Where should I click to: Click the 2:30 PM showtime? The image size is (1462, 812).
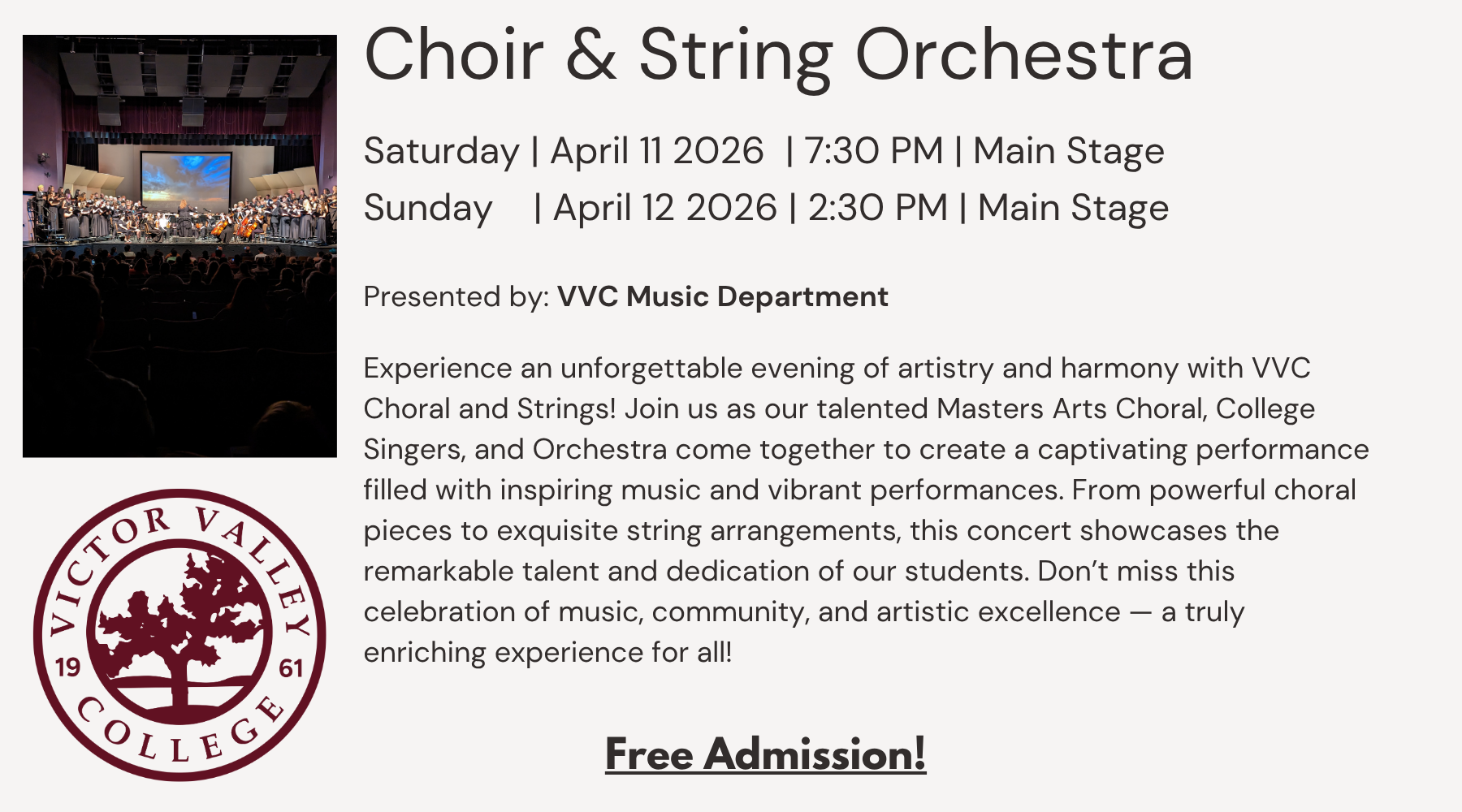(877, 208)
